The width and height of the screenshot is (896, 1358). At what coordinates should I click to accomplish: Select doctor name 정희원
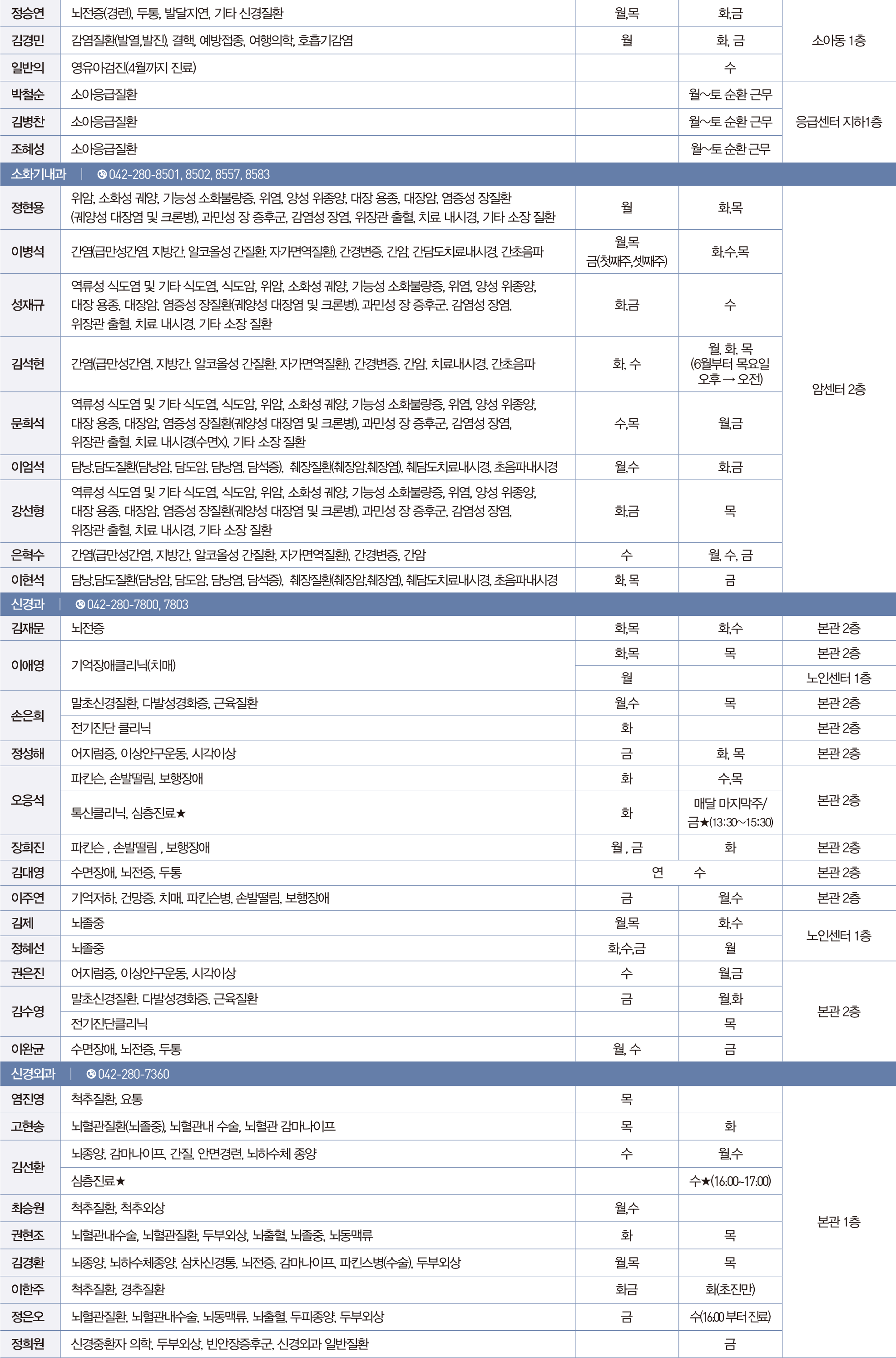pos(28,1343)
